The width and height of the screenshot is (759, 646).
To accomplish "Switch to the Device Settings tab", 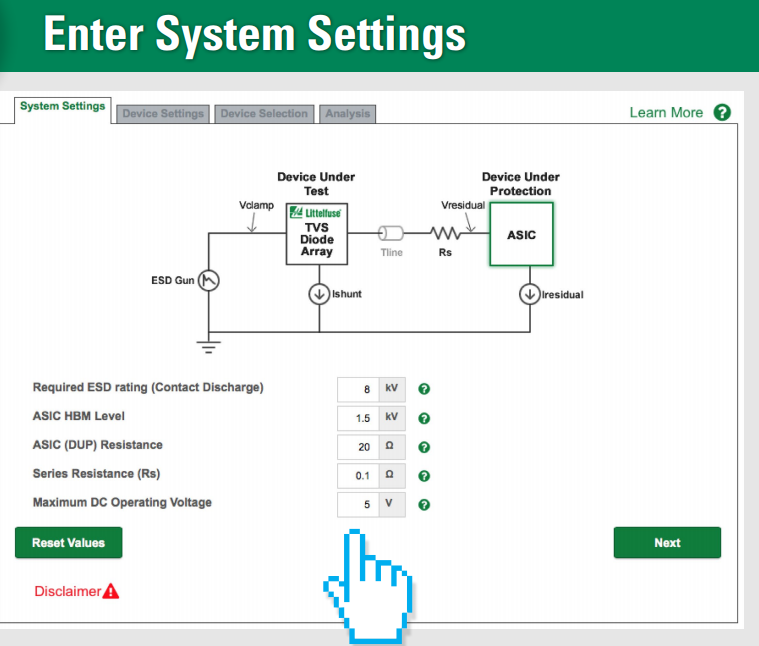I will tap(163, 114).
